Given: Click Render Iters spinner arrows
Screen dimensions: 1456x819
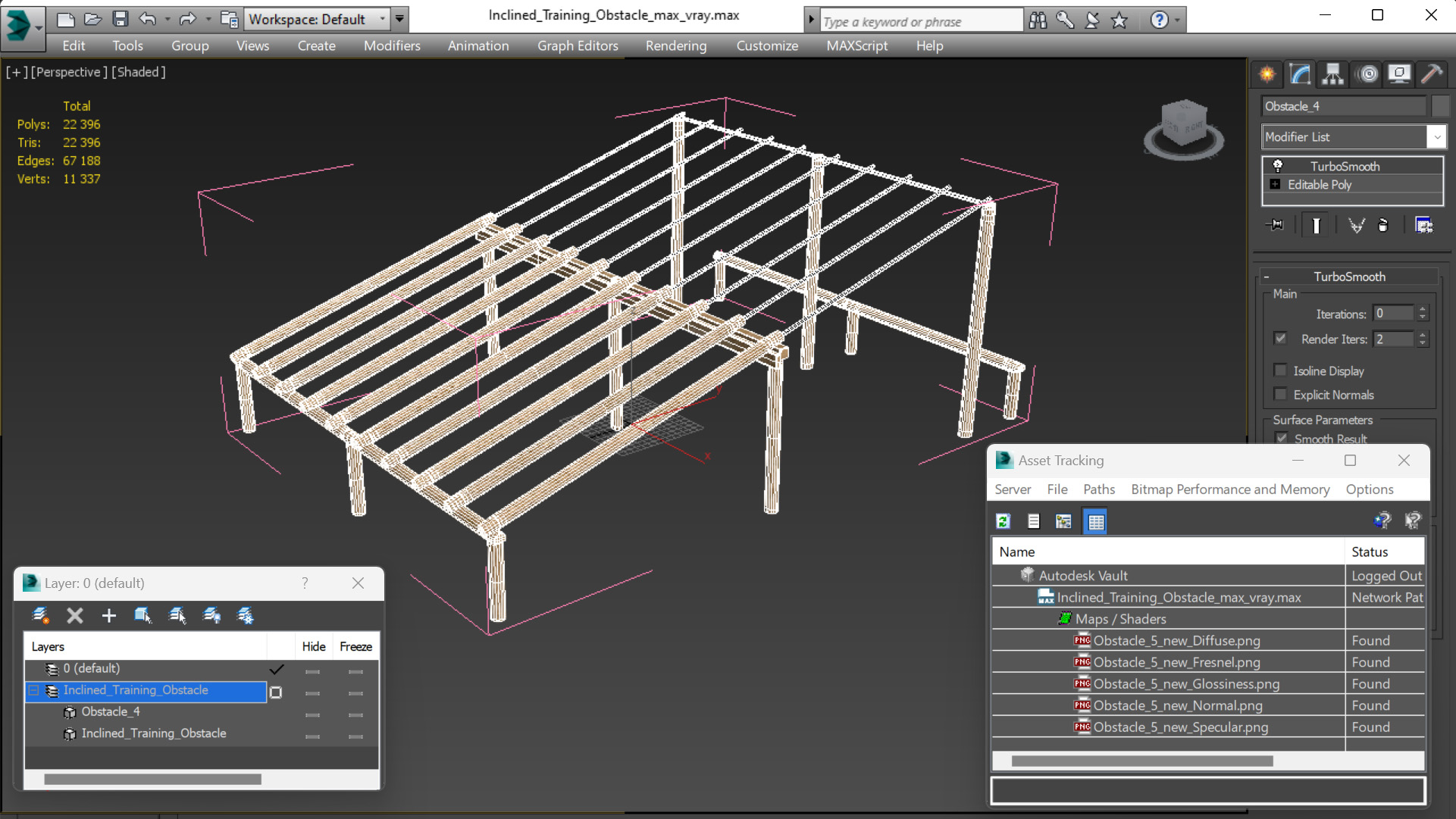Looking at the screenshot, I should [1423, 339].
